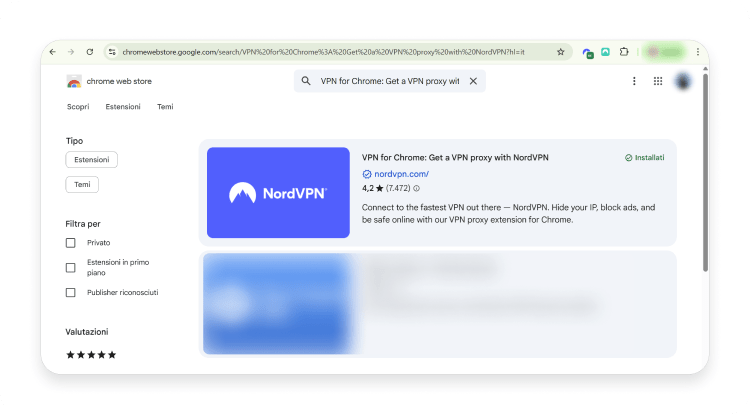Screen dimensions: 750x415
Task: Switch to the Estensioni tab
Action: [123, 107]
